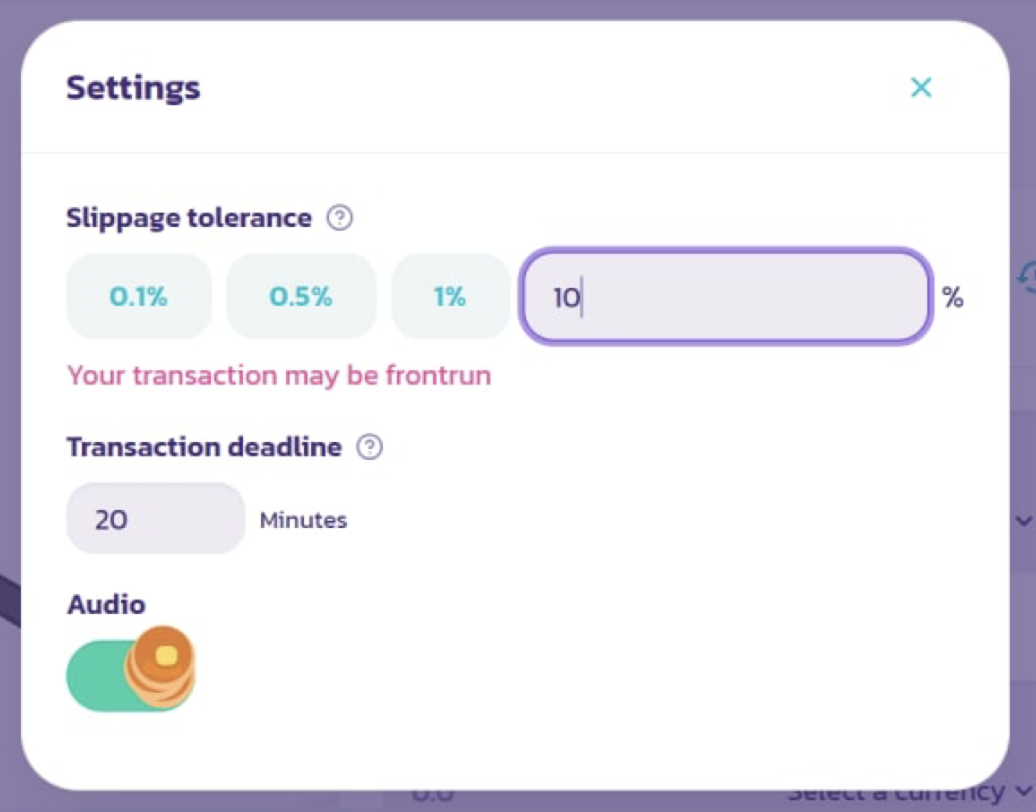Click the transaction deadline field showing 20
This screenshot has width=1036, height=812.
[x=155, y=519]
